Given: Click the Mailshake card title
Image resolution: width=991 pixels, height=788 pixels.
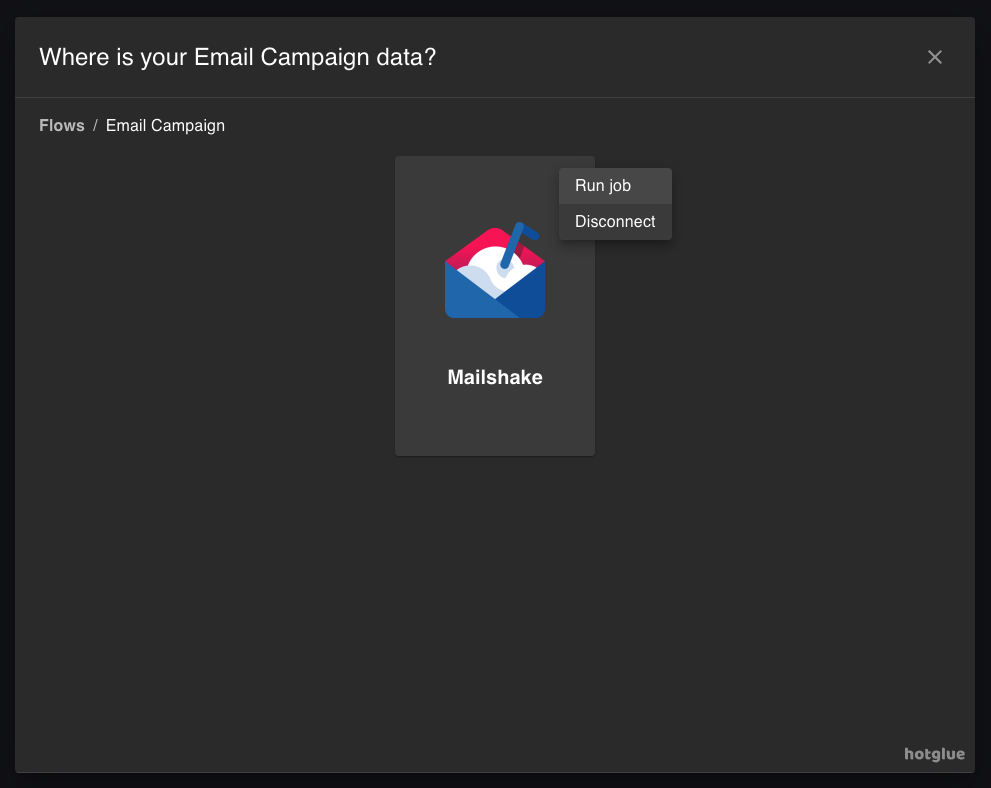Looking at the screenshot, I should pyautogui.click(x=495, y=377).
